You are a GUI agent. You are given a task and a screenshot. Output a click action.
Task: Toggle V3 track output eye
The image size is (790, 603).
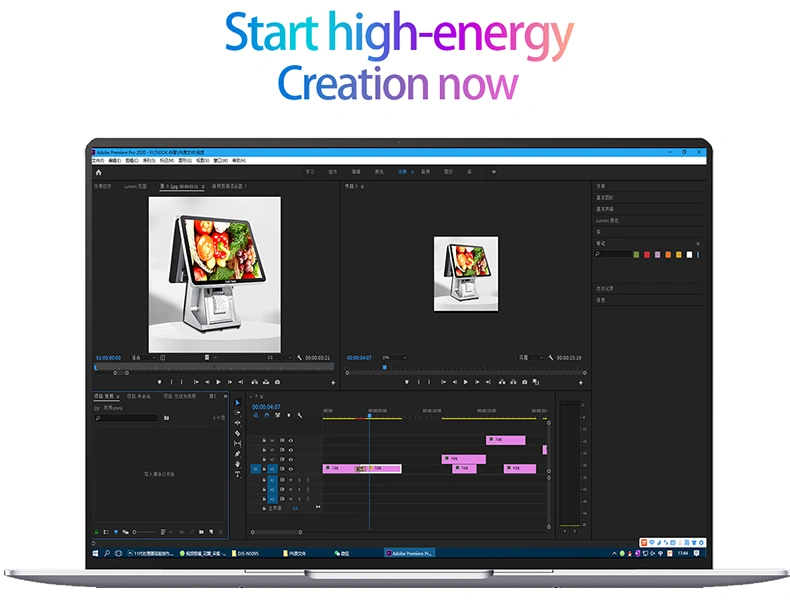pyautogui.click(x=291, y=450)
